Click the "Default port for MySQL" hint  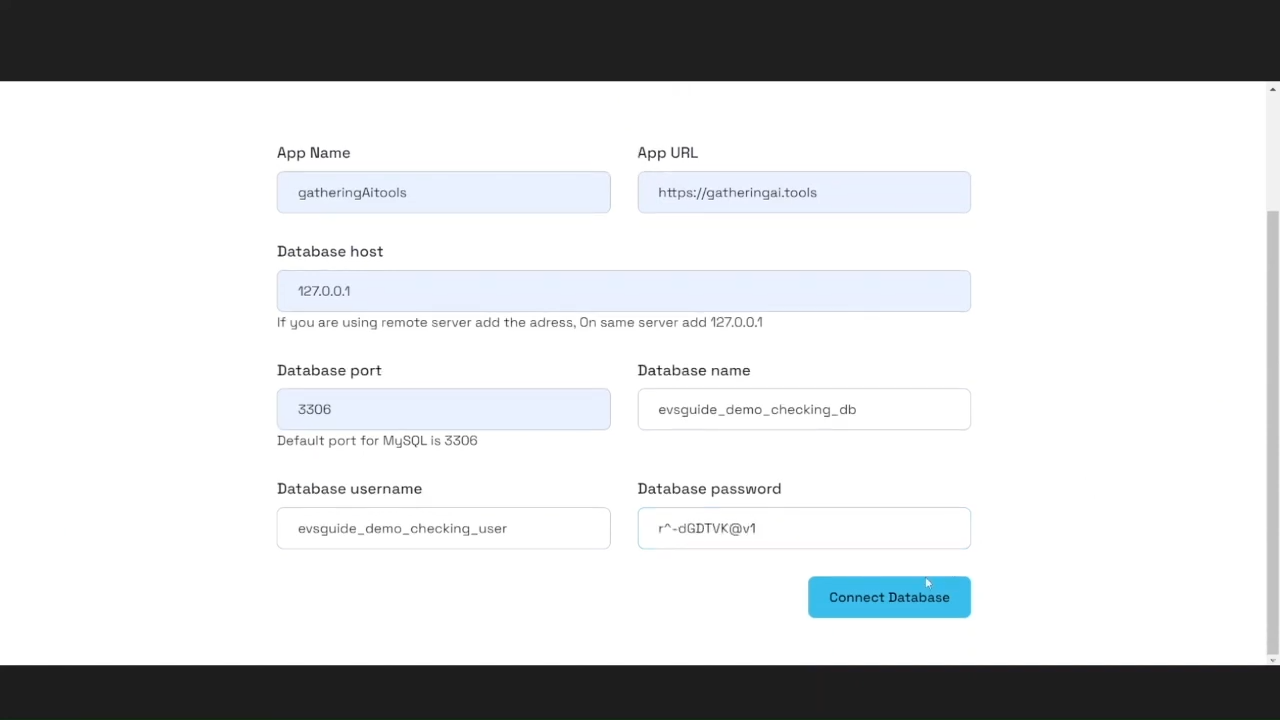point(377,441)
